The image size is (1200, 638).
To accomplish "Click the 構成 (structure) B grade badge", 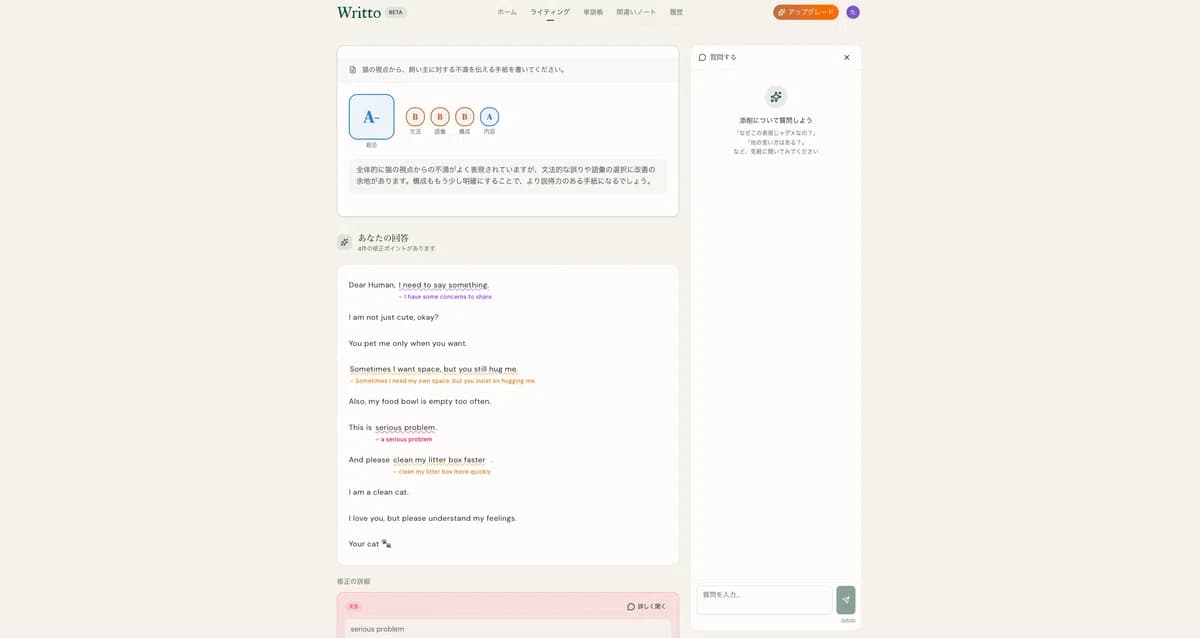I will click(464, 116).
